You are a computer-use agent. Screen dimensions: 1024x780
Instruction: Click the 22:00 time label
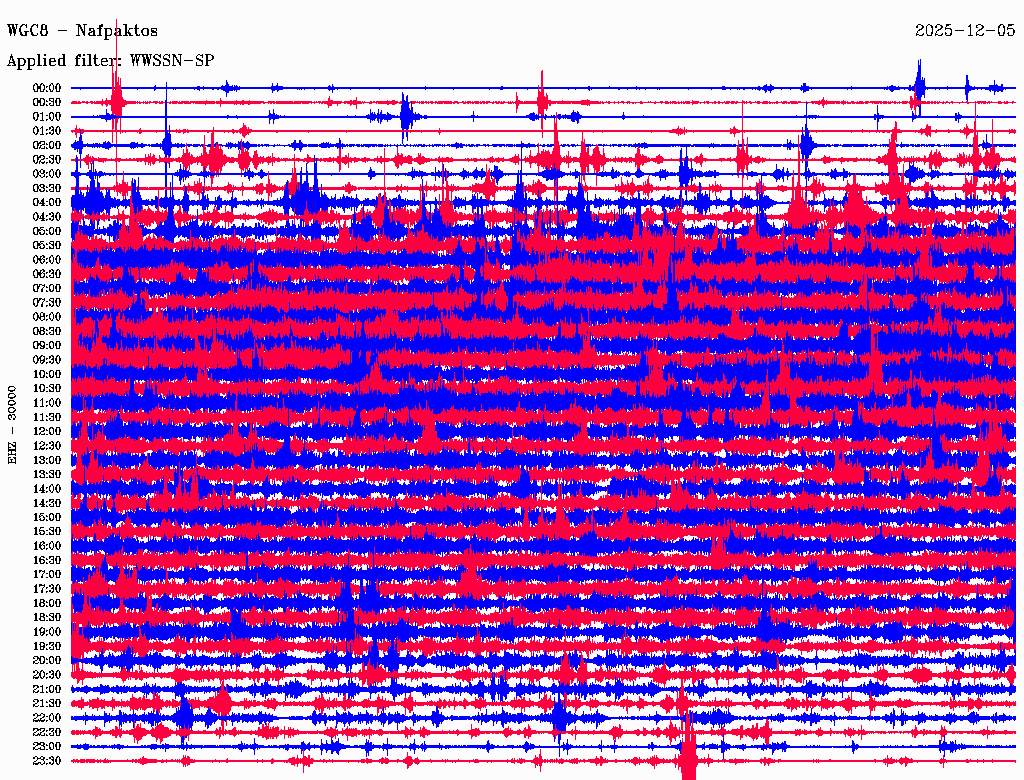(x=47, y=718)
